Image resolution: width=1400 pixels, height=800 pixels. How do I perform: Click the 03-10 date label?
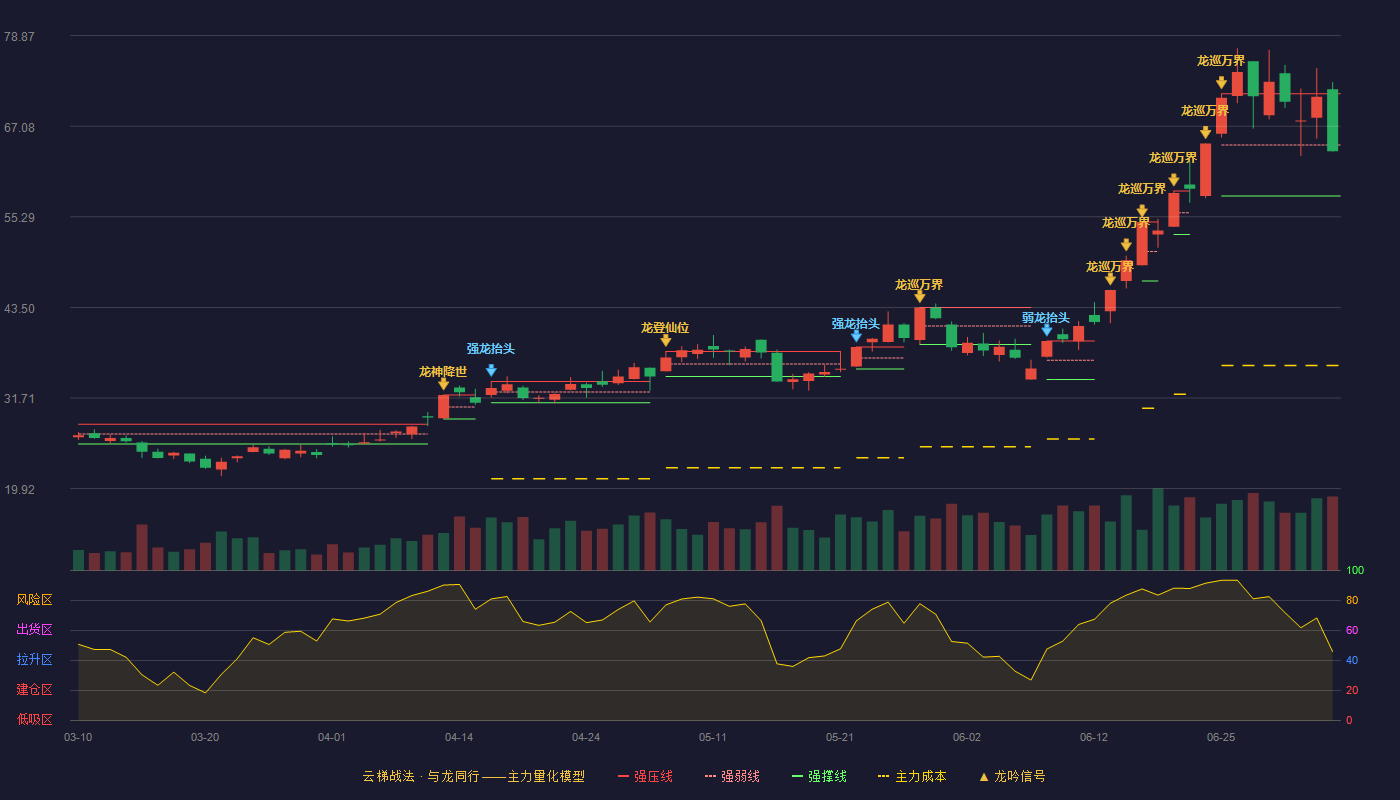78,737
